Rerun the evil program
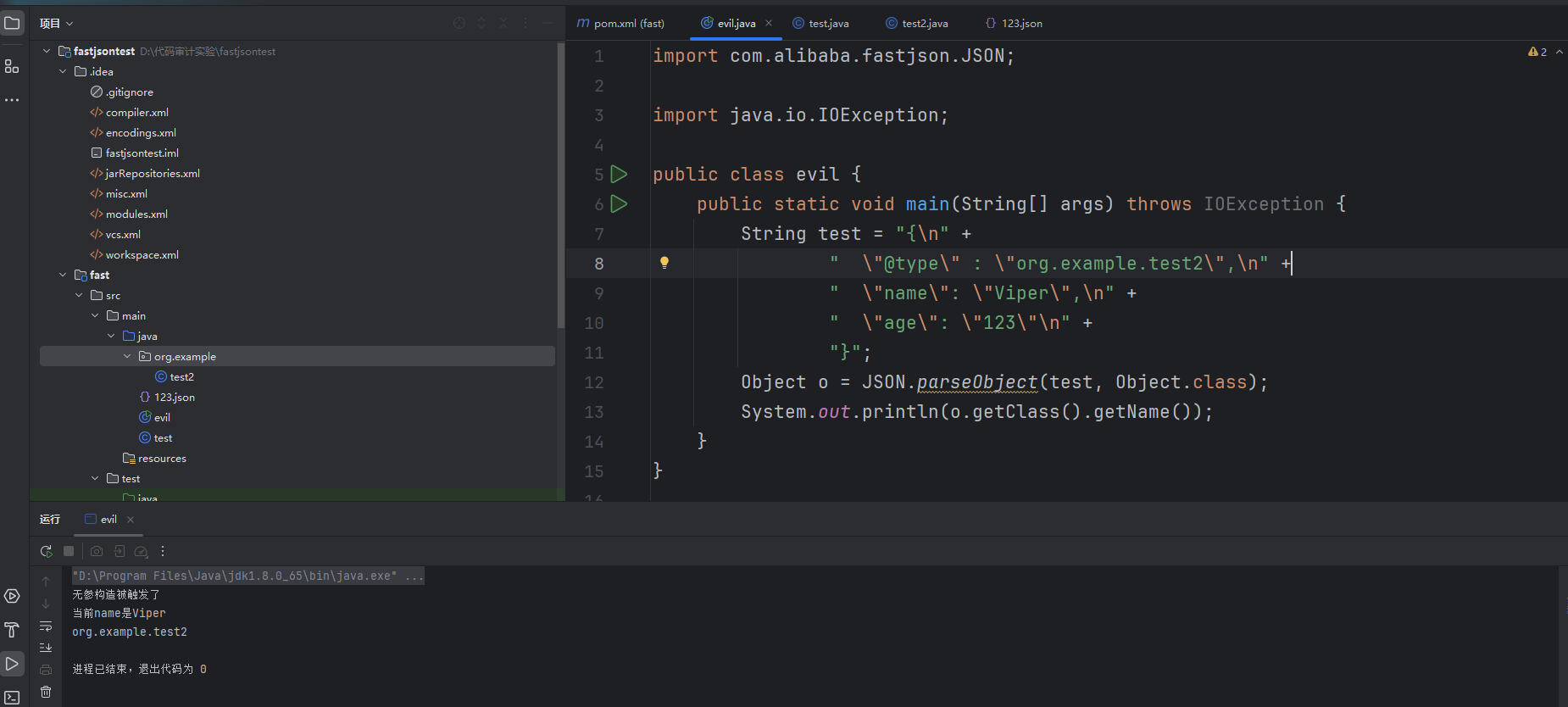The width and height of the screenshot is (1568, 707). (46, 551)
